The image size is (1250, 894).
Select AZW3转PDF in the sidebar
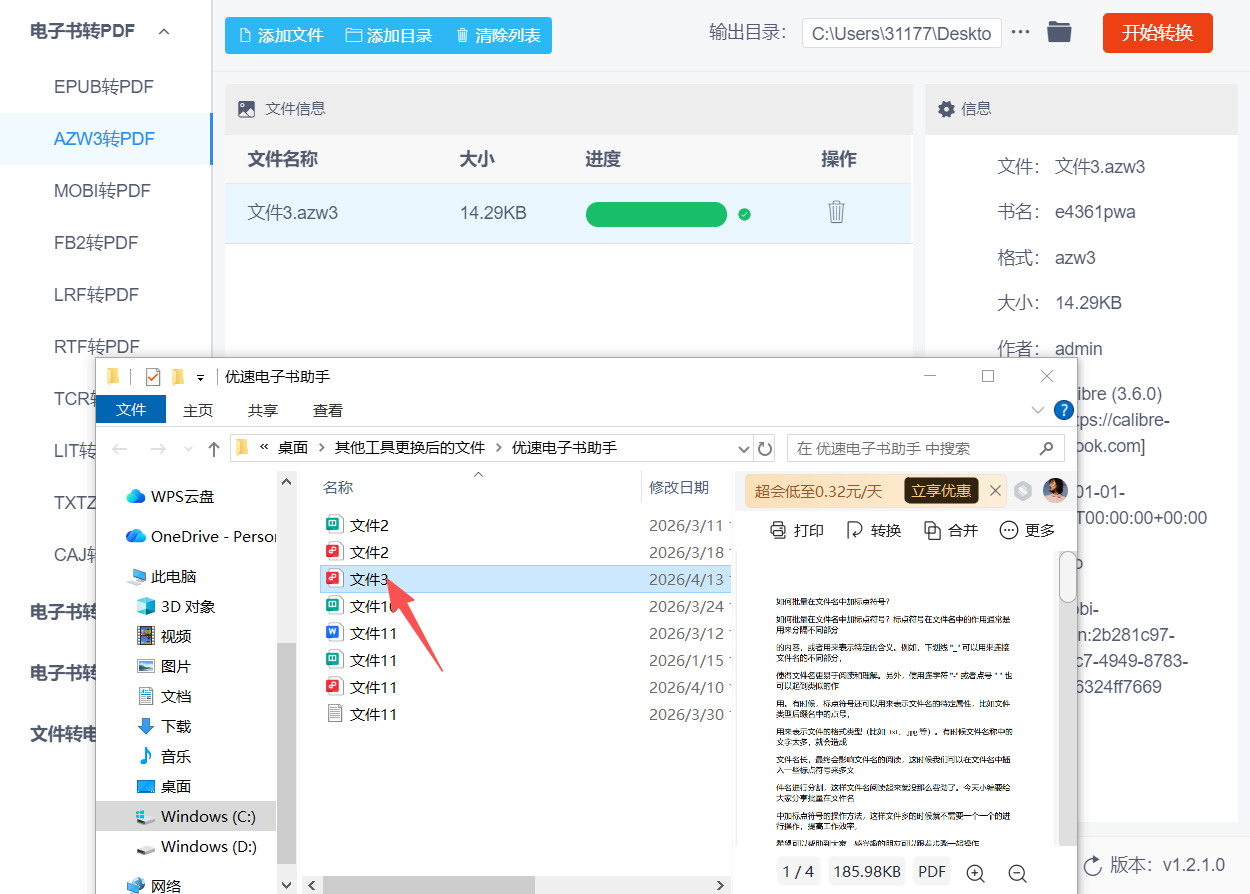104,139
